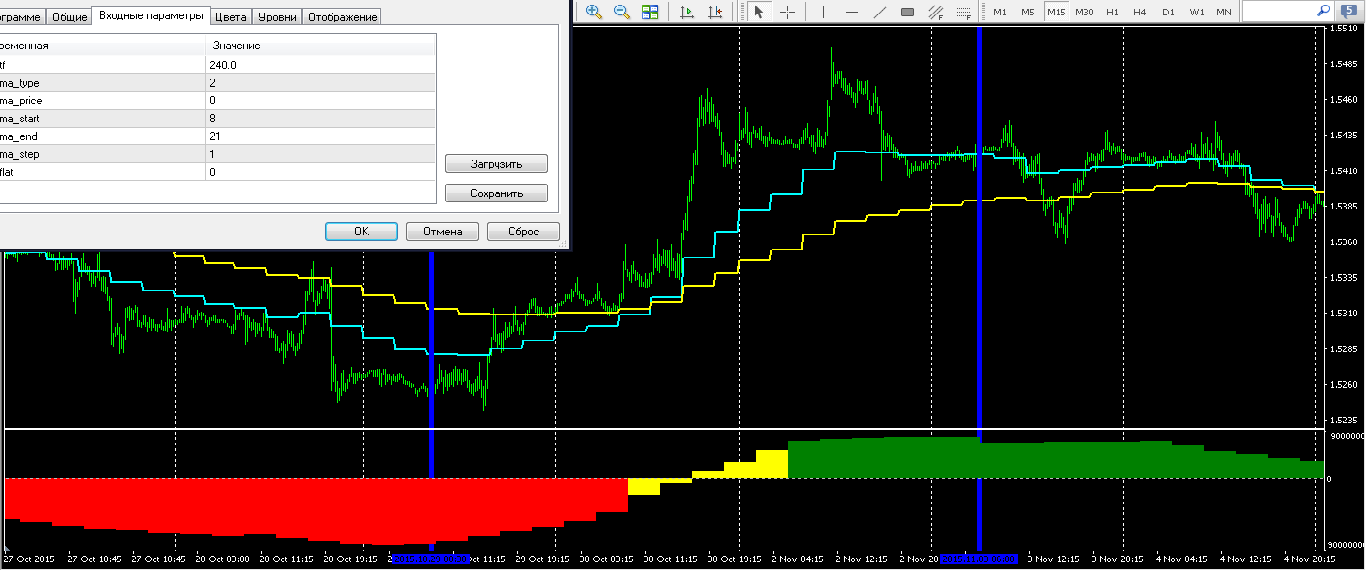Switch to the Отображение tab
1366x570 pixels.
point(342,17)
